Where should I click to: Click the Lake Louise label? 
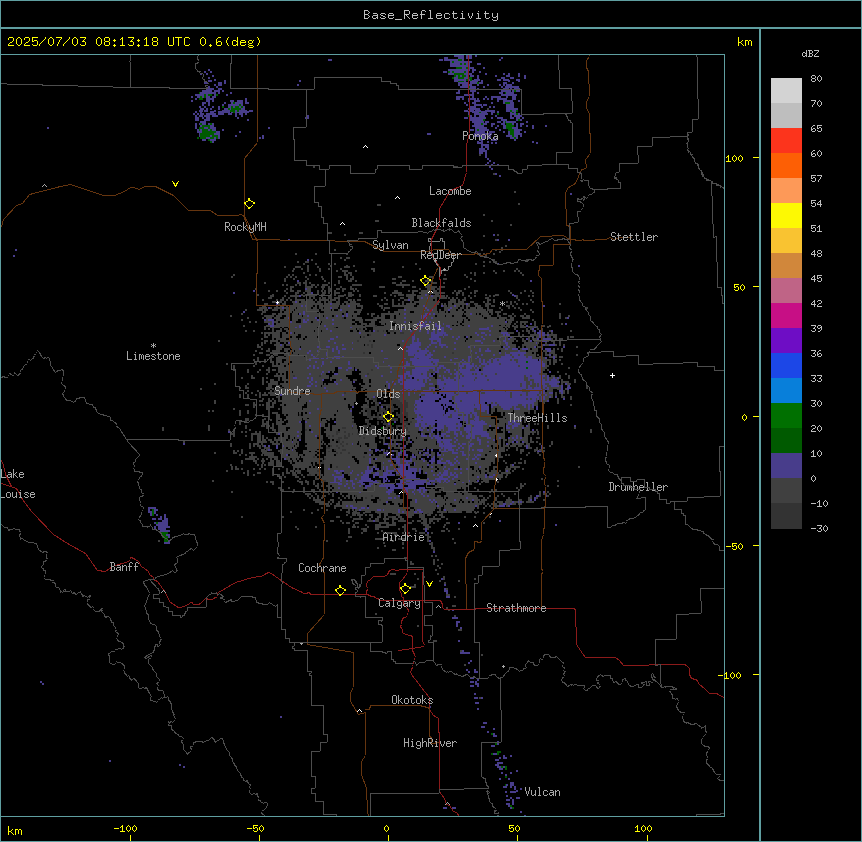pos(18,484)
